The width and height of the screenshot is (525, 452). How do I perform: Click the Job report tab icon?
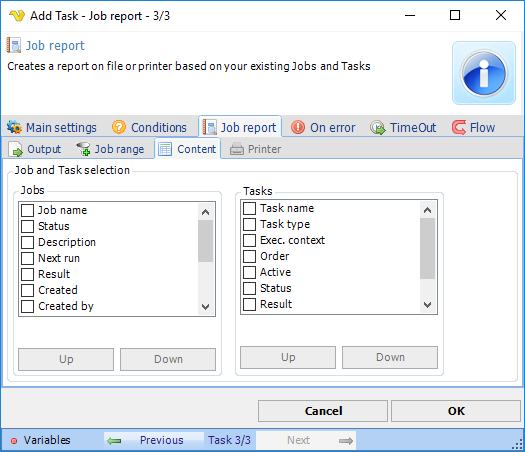coord(210,127)
